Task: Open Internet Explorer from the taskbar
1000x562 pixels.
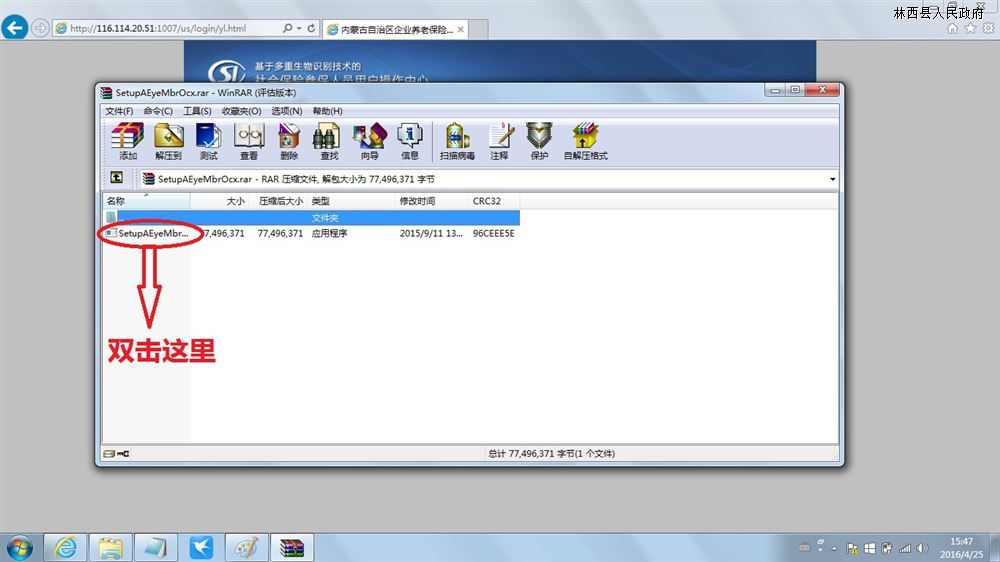Action: point(65,547)
